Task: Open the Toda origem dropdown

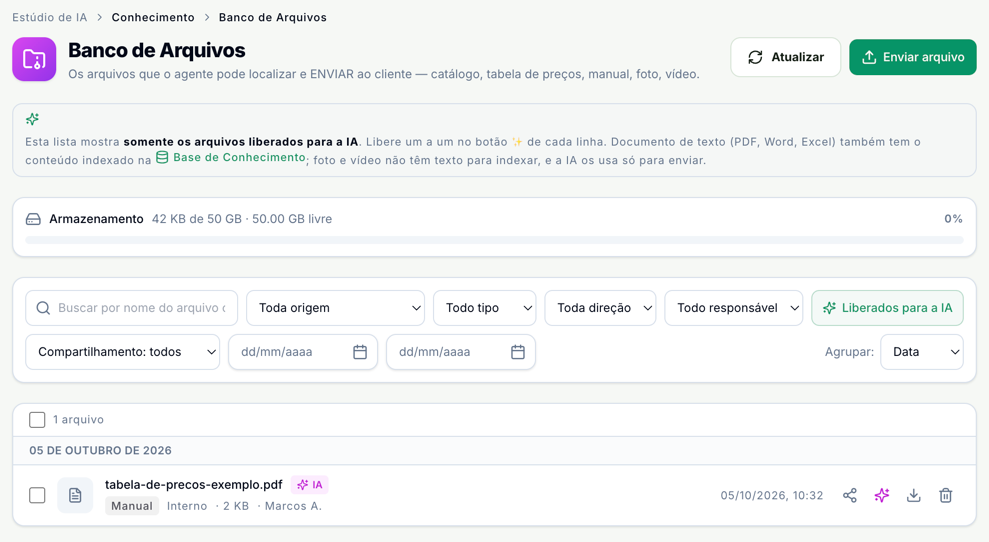Action: tap(336, 308)
